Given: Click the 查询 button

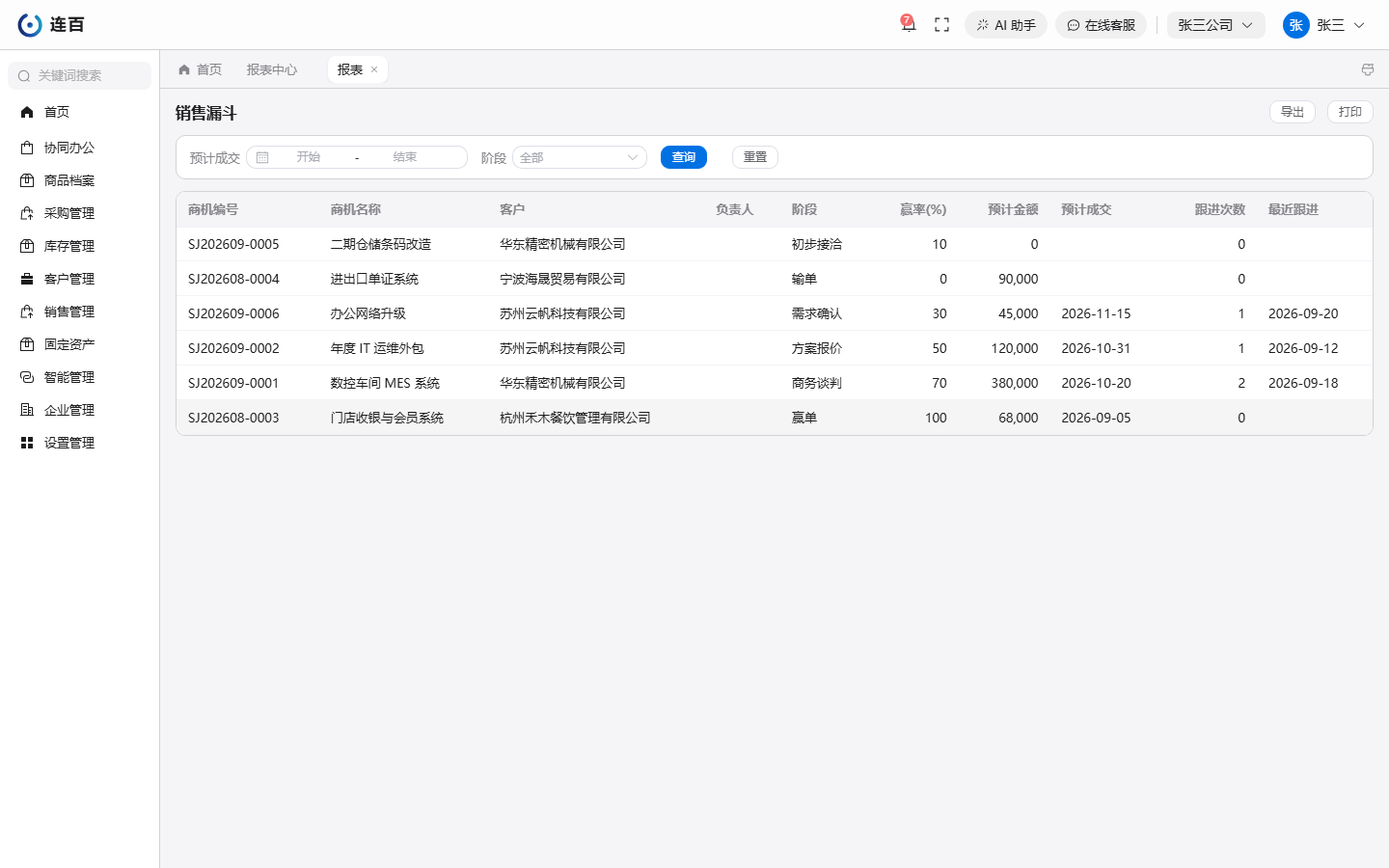Looking at the screenshot, I should coord(684,157).
